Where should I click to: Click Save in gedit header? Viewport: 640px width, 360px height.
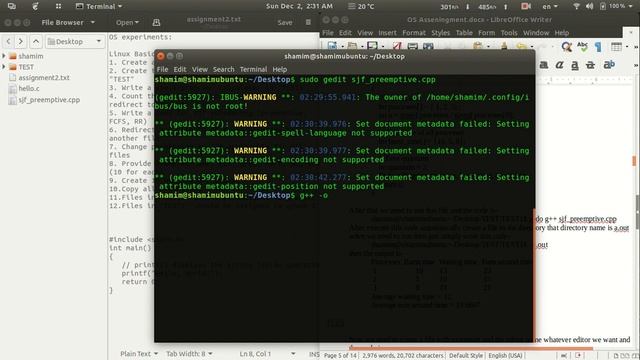click(284, 22)
